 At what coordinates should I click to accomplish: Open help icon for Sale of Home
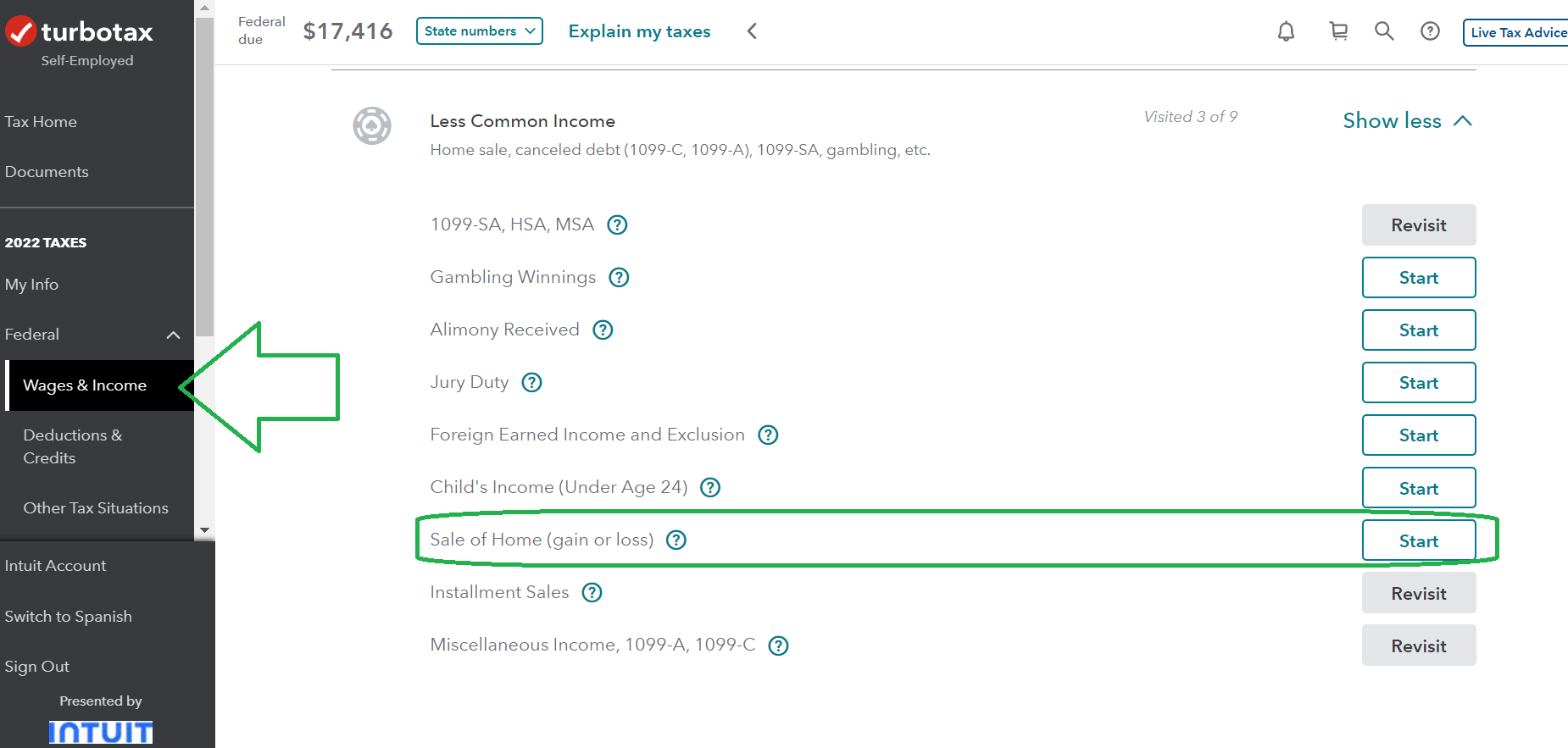coord(676,540)
